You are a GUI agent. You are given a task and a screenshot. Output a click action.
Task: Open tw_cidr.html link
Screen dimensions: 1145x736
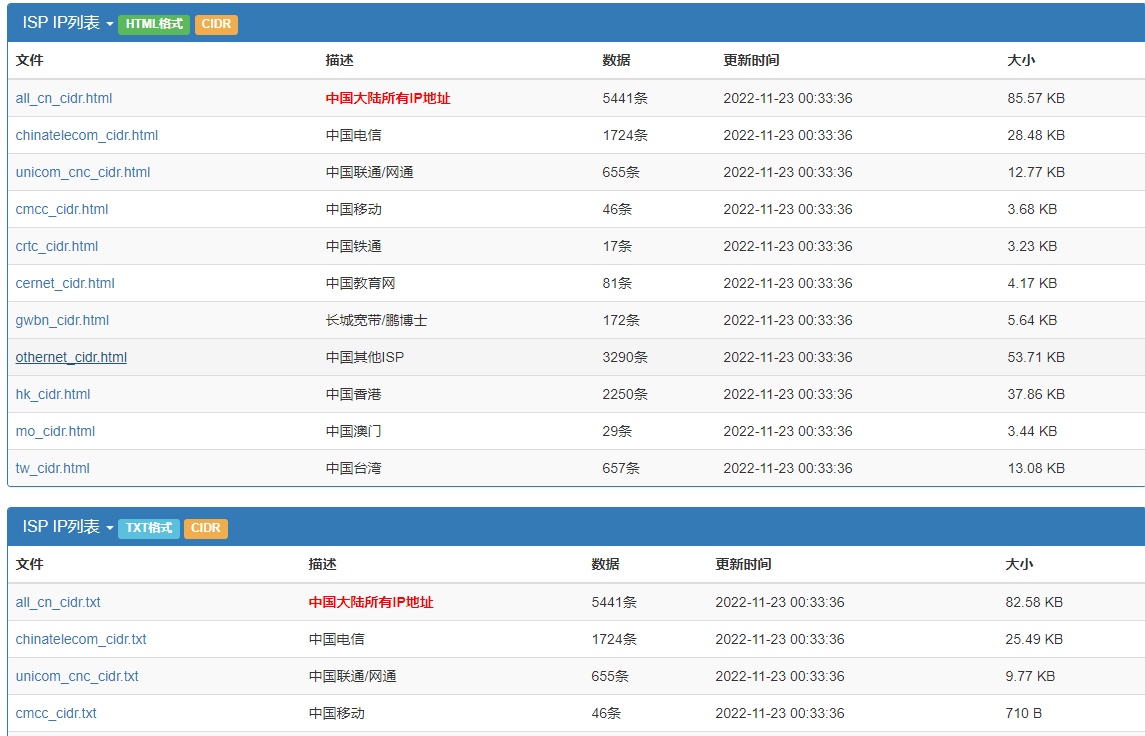tap(53, 468)
